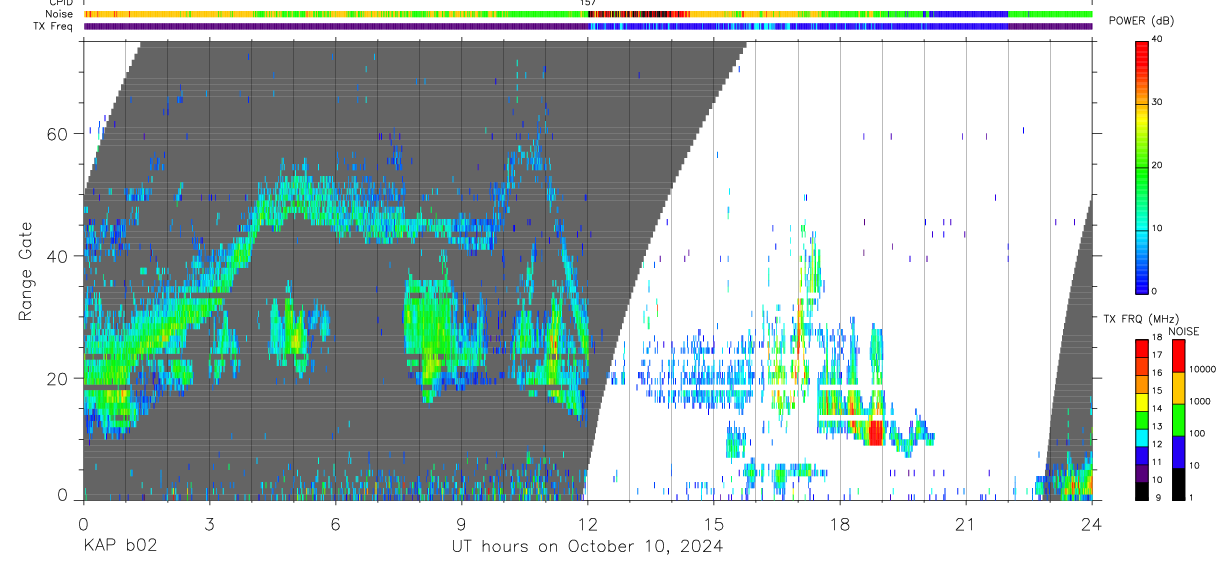Click the '14' label of the TX FRQ legend
1228x567 pixels.
click(x=1158, y=409)
